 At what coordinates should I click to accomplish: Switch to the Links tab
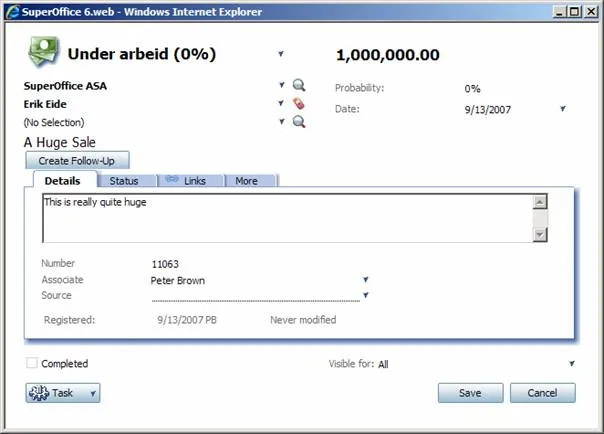pyautogui.click(x=190, y=180)
